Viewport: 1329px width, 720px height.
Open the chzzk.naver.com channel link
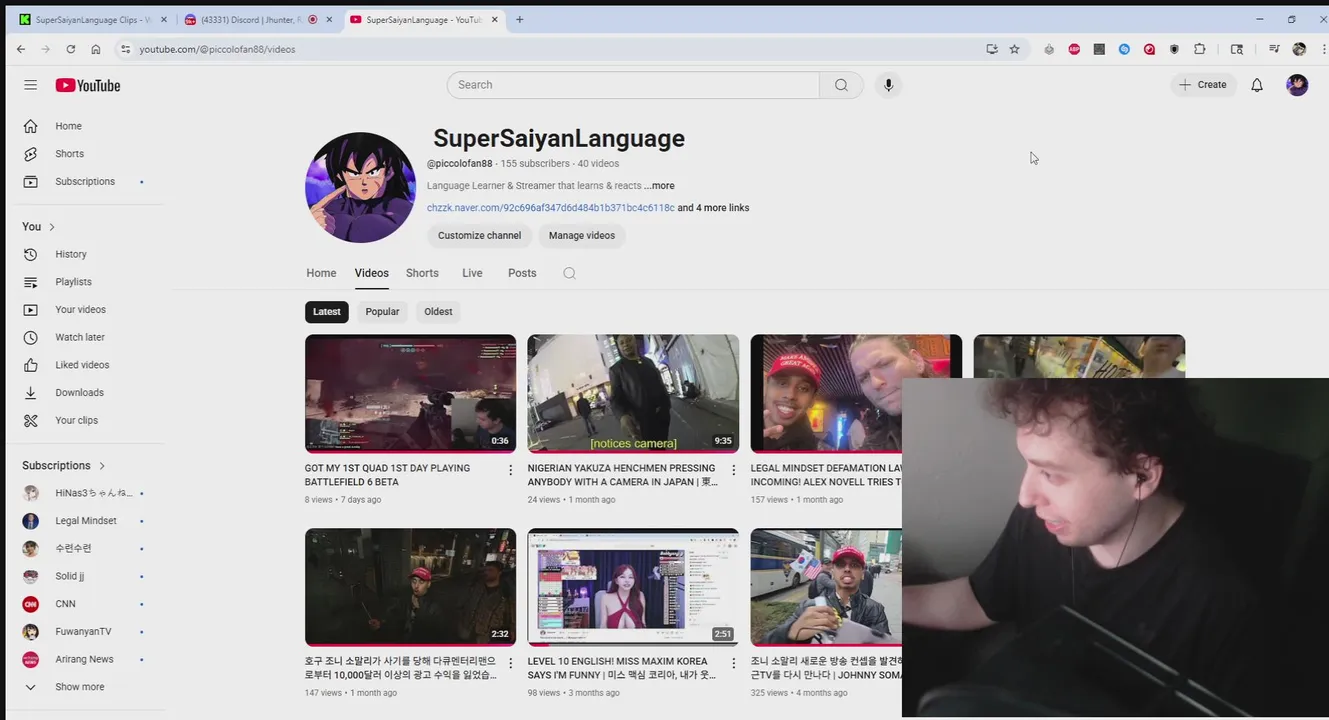coord(551,208)
